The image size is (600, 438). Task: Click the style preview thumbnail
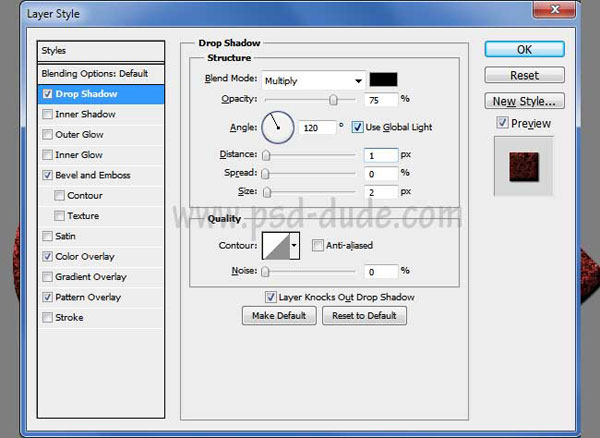[x=523, y=166]
